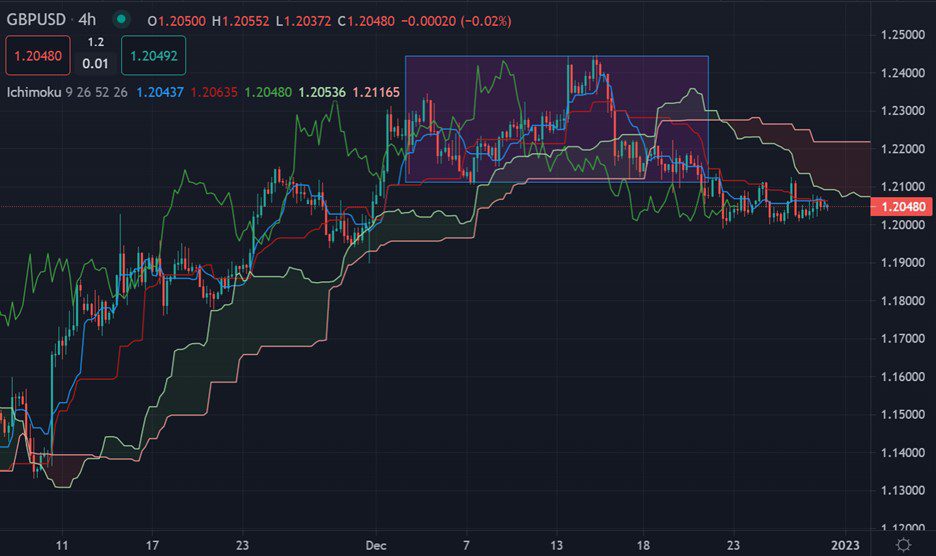936x556 pixels.
Task: Click the green market status dot
Action: (x=121, y=20)
